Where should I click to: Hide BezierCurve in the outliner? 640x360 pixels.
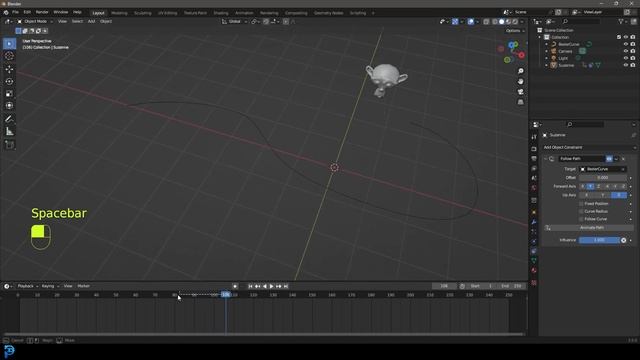tap(626, 44)
